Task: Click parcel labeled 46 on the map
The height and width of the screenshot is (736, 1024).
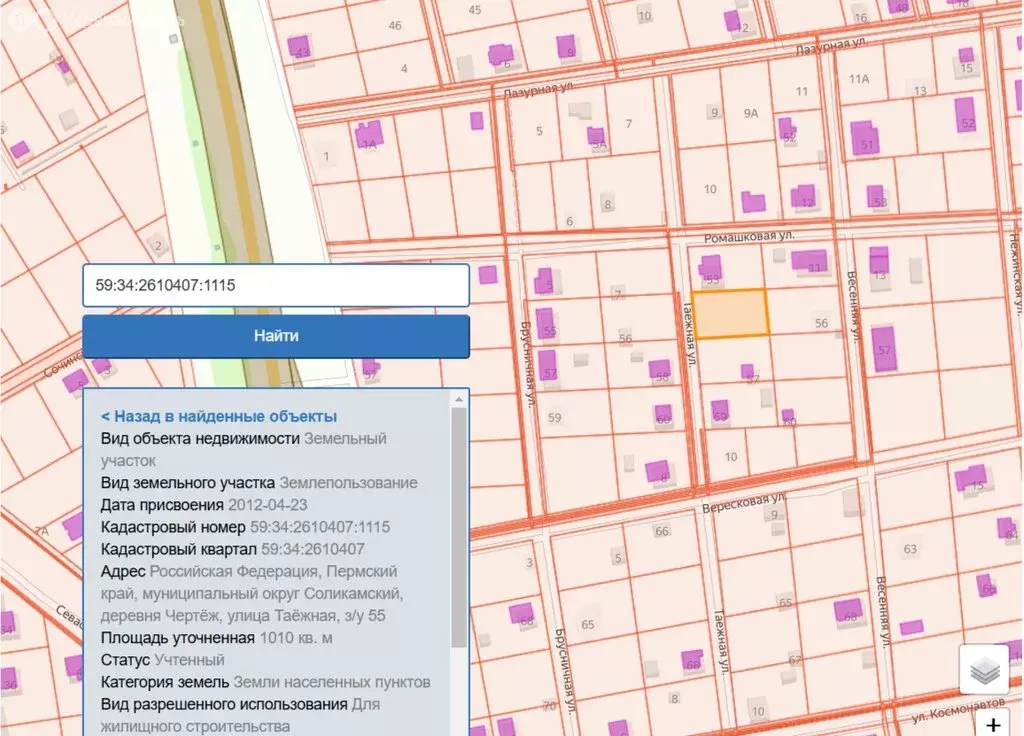Action: [x=395, y=26]
